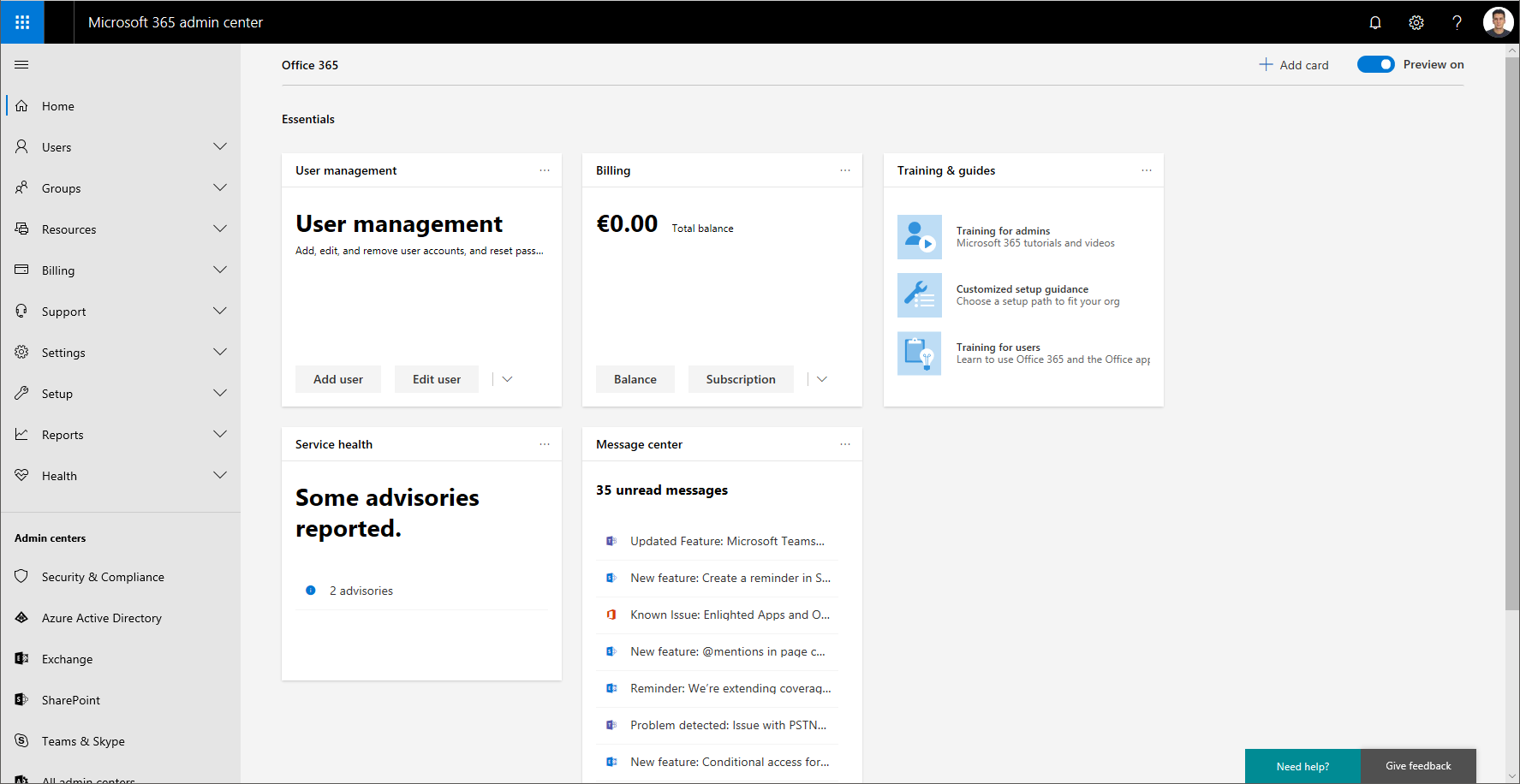This screenshot has width=1520, height=784.
Task: Expand the Groups menu chevron
Action: tap(220, 187)
